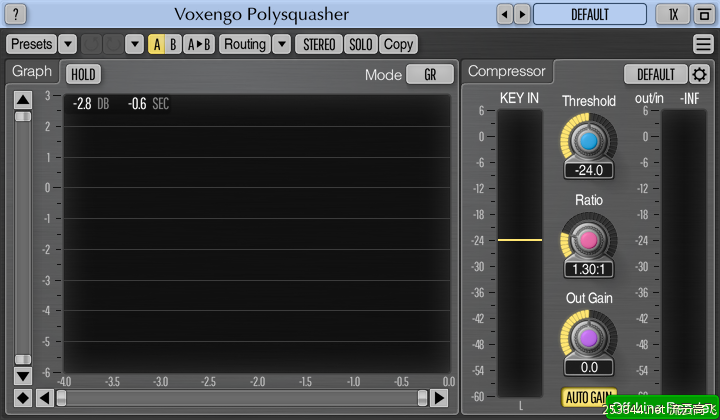
Task: Select the Compressor tab
Action: (506, 71)
